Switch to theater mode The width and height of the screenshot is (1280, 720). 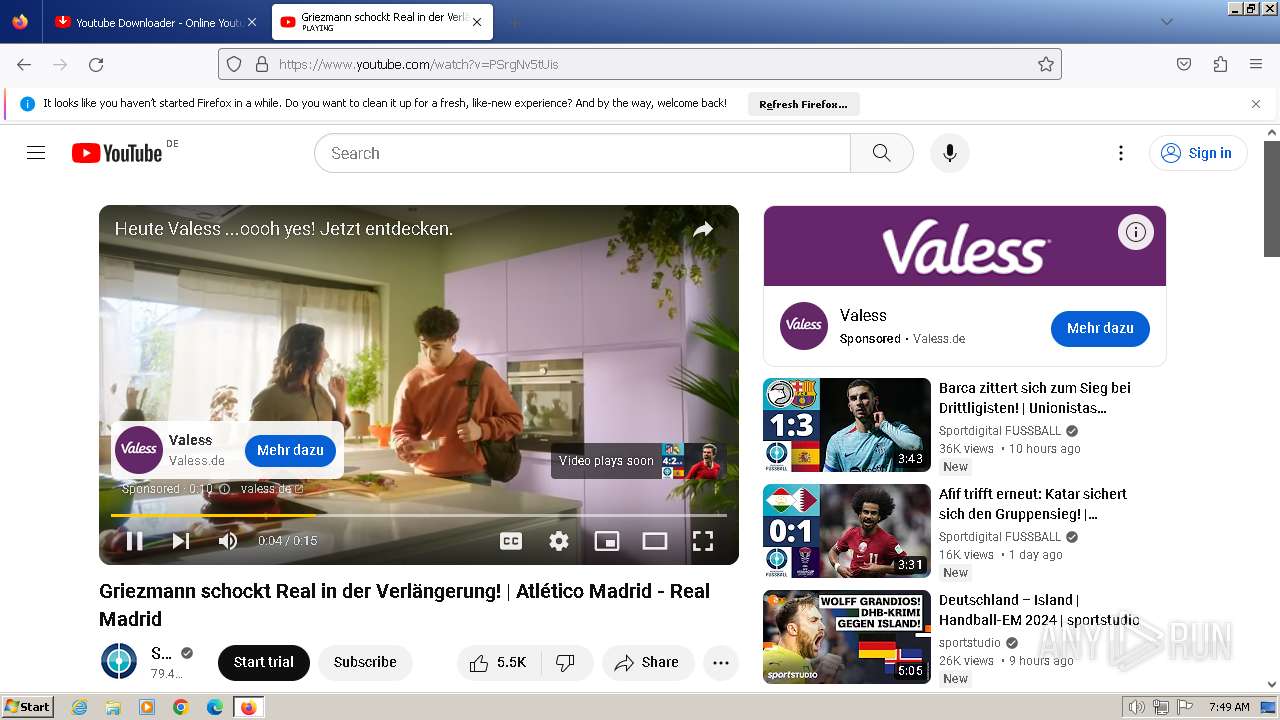pyautogui.click(x=655, y=541)
